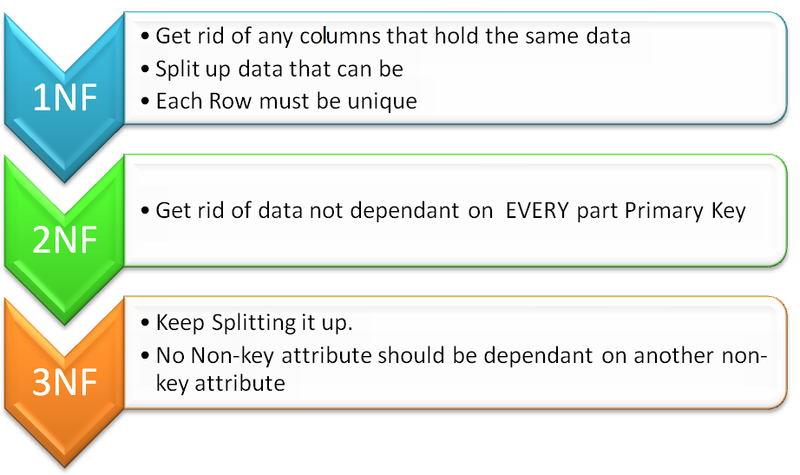
Task: Click the word 'unique' in 1NF box
Action: tap(382, 102)
